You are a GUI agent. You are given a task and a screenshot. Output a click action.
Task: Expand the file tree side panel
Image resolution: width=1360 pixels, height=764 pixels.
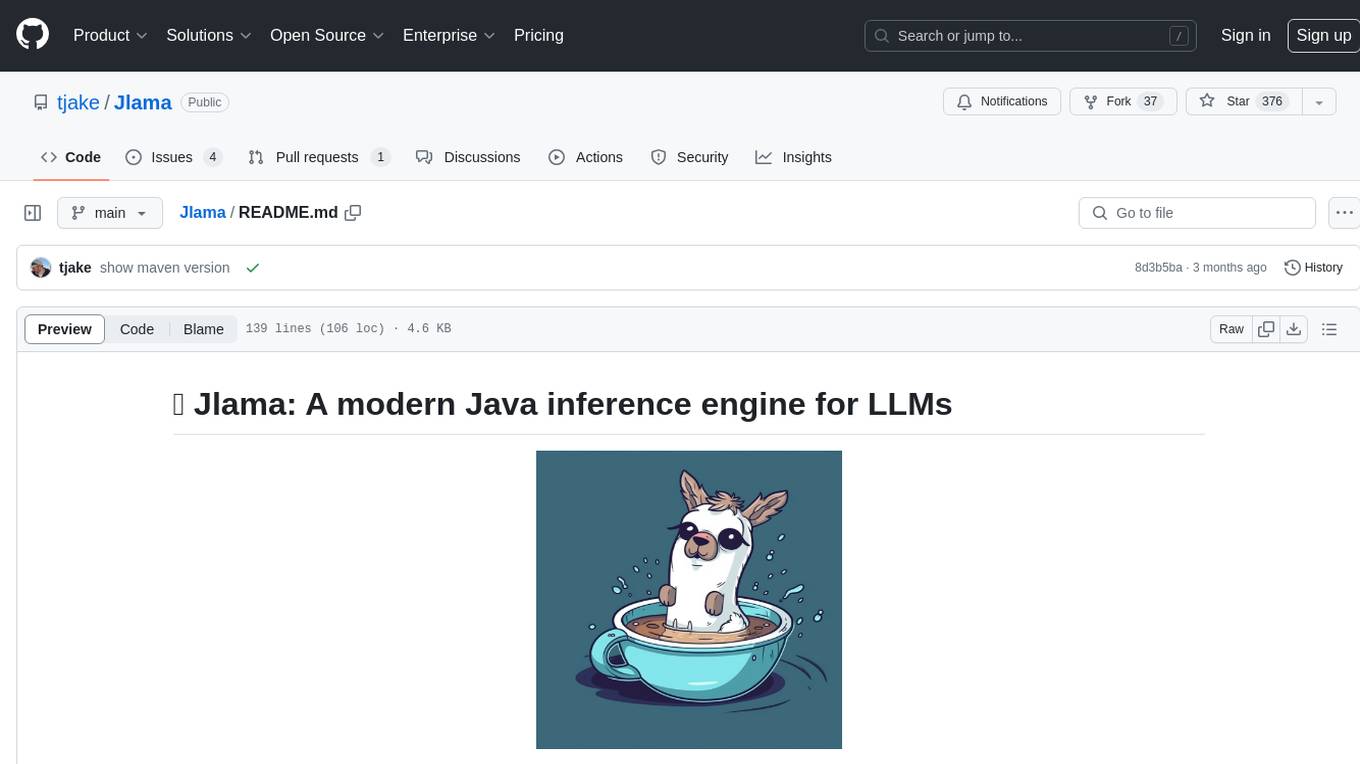click(x=33, y=213)
